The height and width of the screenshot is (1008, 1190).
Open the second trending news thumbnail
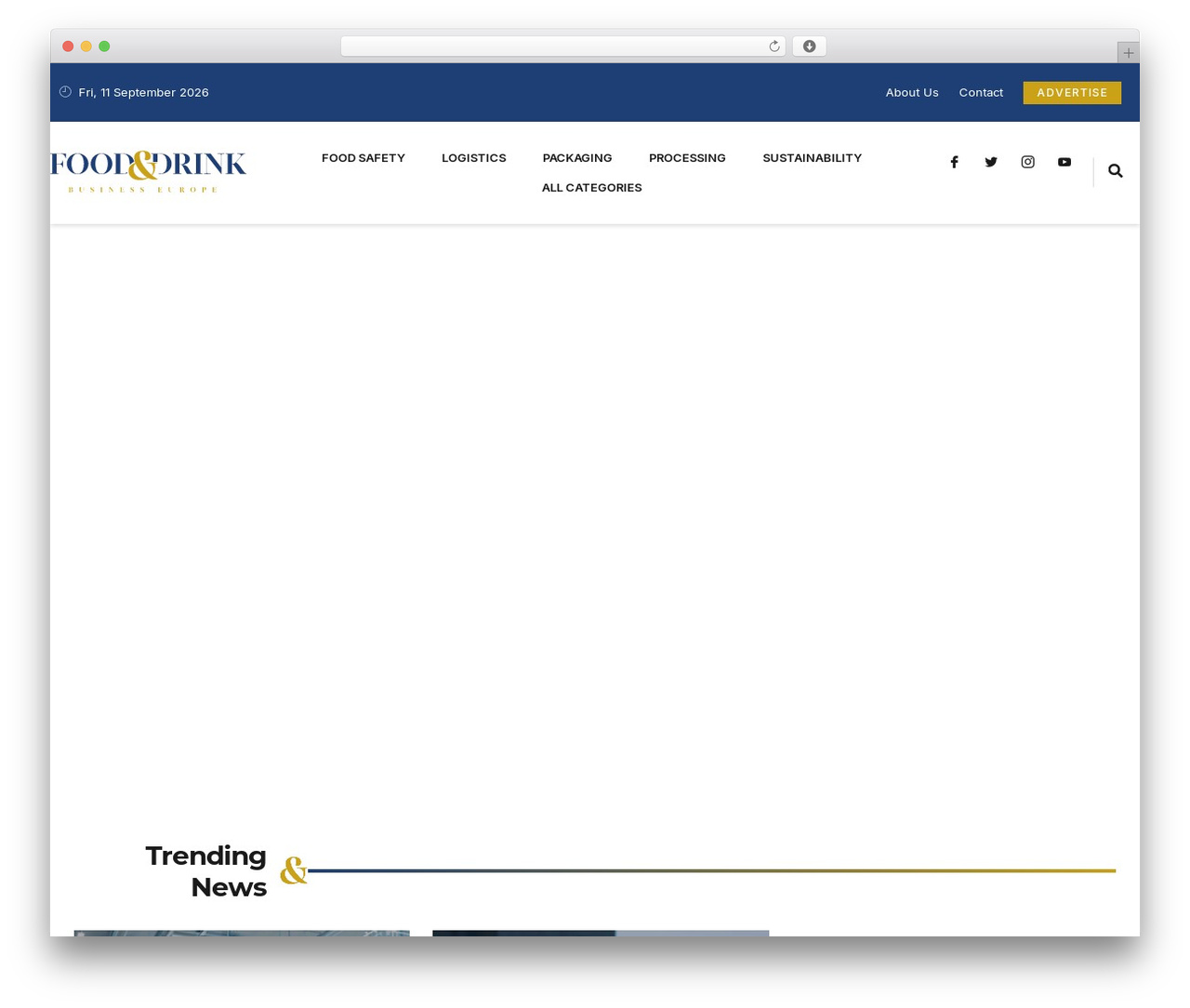click(601, 933)
